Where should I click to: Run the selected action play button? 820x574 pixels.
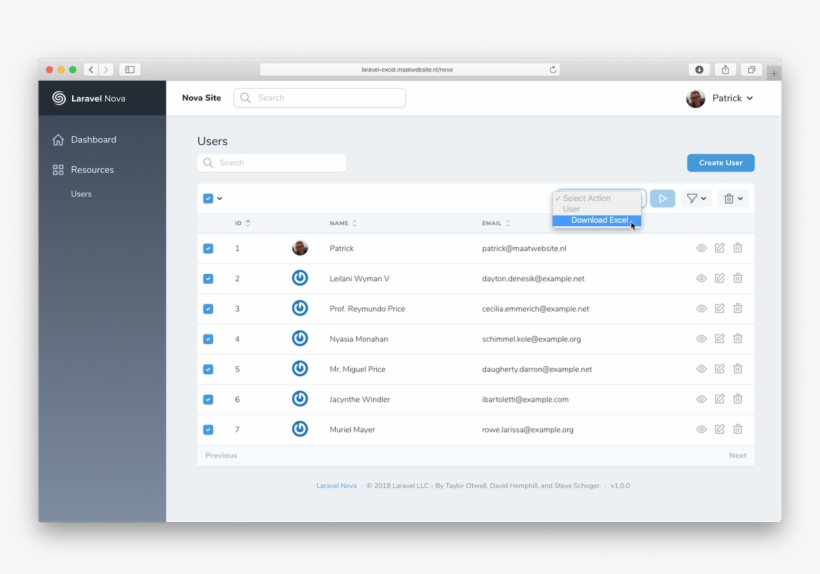[663, 199]
